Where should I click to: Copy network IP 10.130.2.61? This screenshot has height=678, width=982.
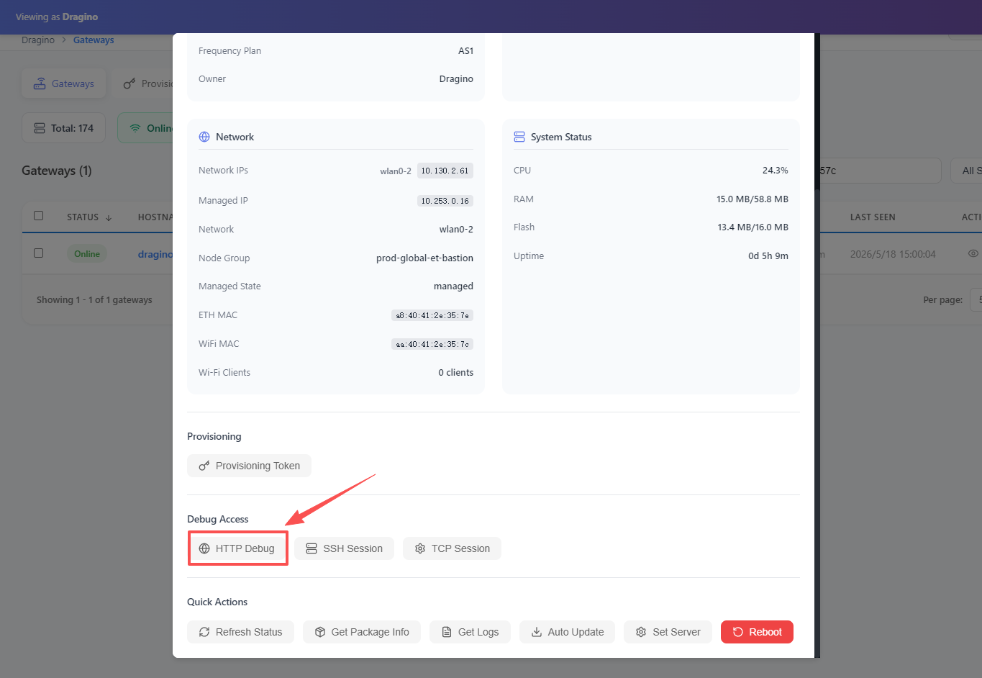pyautogui.click(x=445, y=170)
